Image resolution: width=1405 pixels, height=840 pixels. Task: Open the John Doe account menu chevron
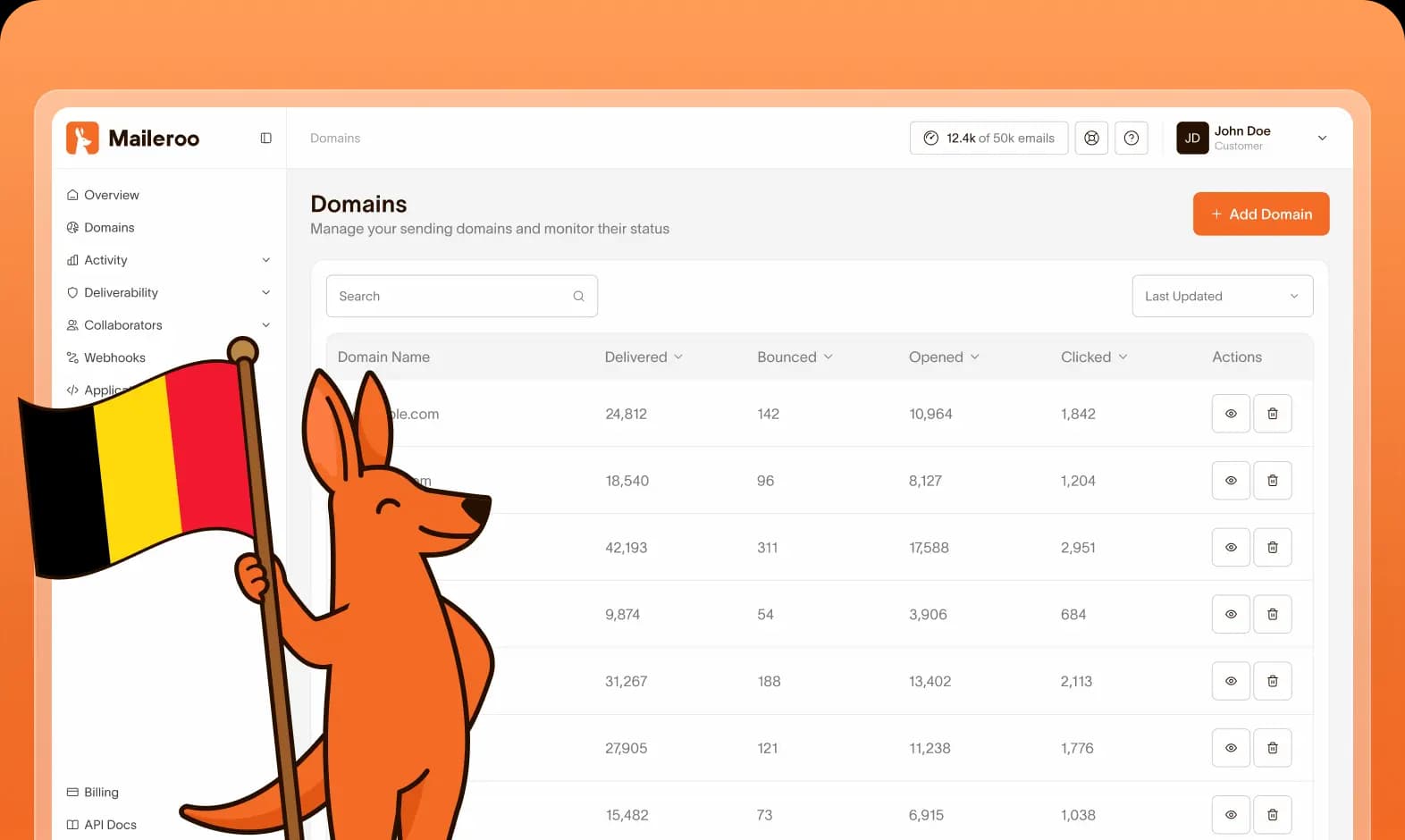pyautogui.click(x=1322, y=138)
